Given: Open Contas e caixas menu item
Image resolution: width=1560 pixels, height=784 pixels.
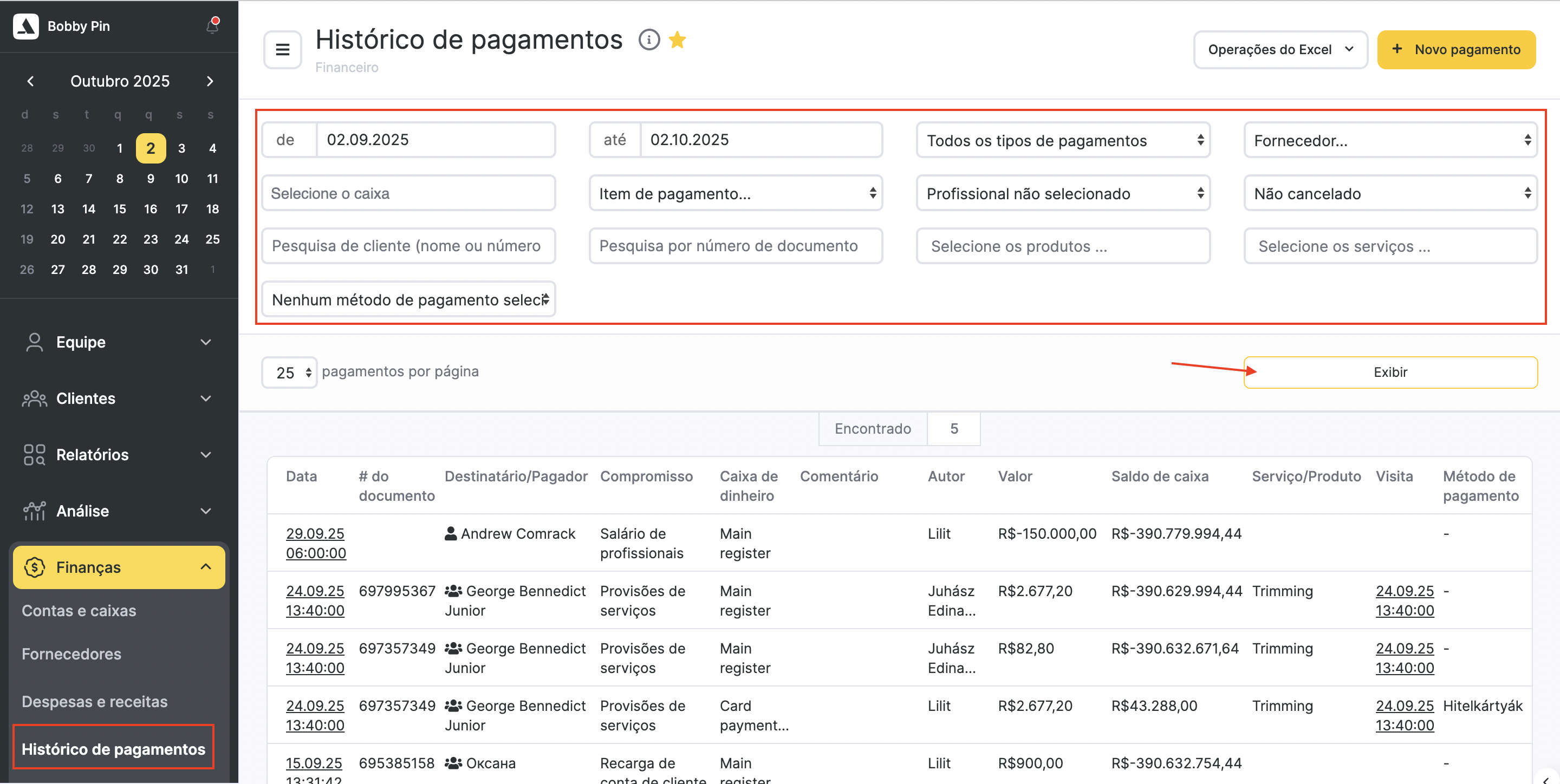Looking at the screenshot, I should click(79, 611).
